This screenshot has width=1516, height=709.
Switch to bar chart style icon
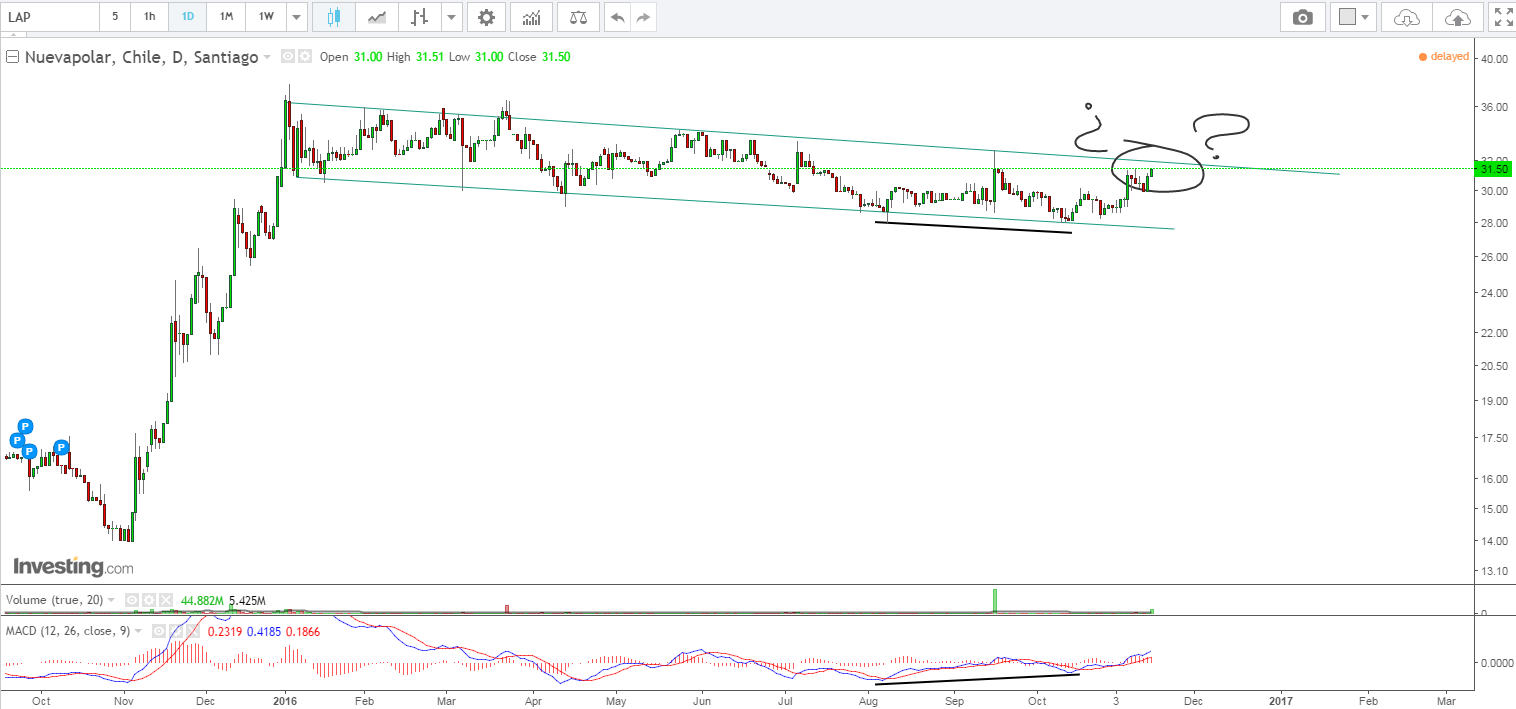tap(420, 17)
